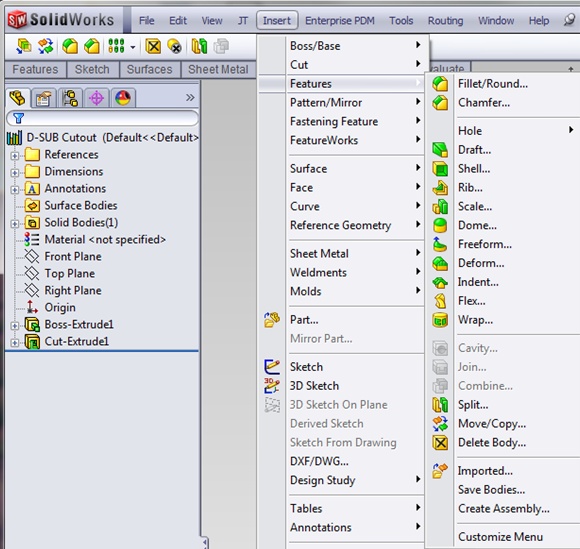Click the Deform icon in submenu

[440, 263]
